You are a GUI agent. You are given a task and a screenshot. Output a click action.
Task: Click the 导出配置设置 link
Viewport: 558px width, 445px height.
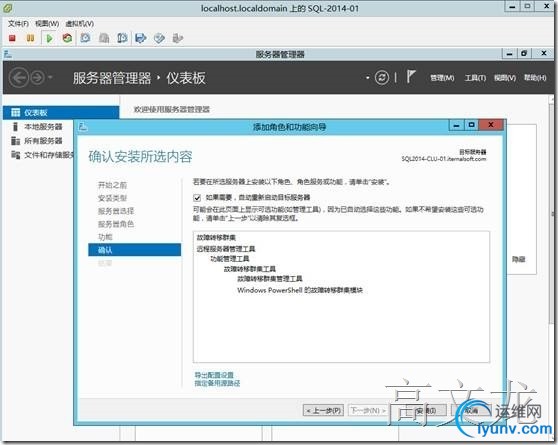tap(214, 375)
